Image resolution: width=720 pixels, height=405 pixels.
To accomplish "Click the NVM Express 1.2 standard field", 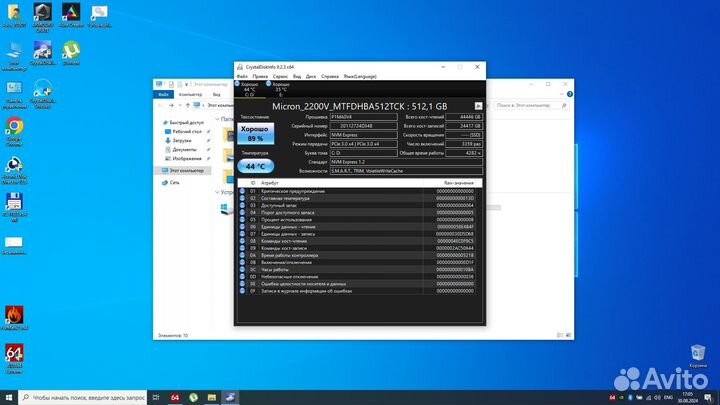I will [x=406, y=162].
